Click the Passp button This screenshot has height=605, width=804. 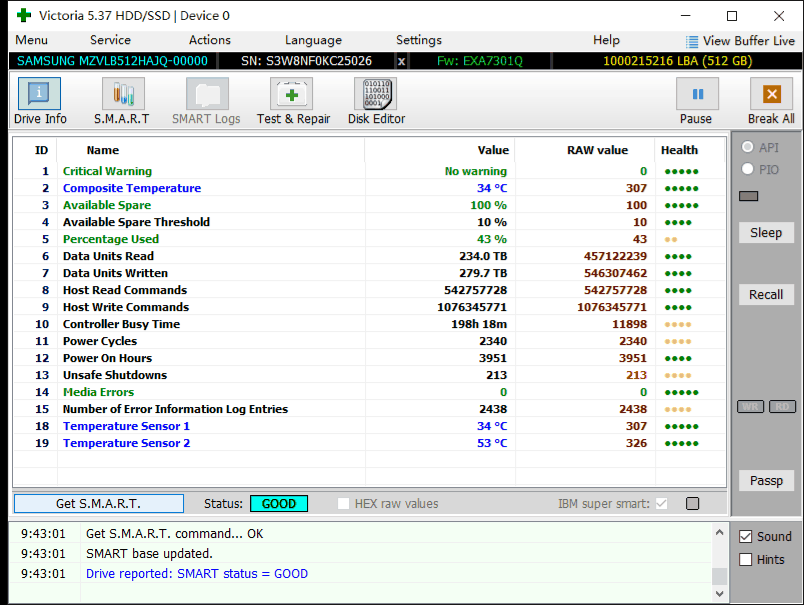[x=766, y=480]
